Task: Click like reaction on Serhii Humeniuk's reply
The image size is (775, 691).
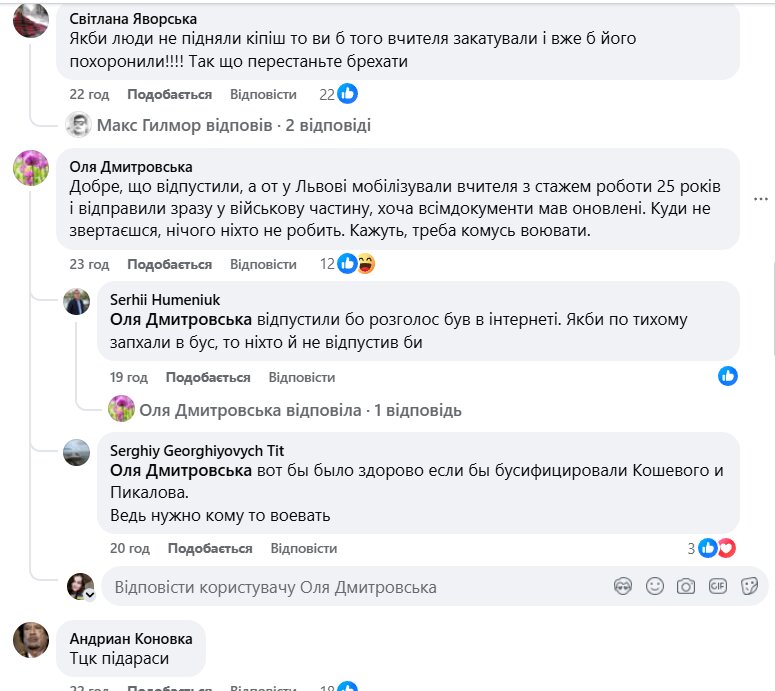Action: [x=728, y=377]
